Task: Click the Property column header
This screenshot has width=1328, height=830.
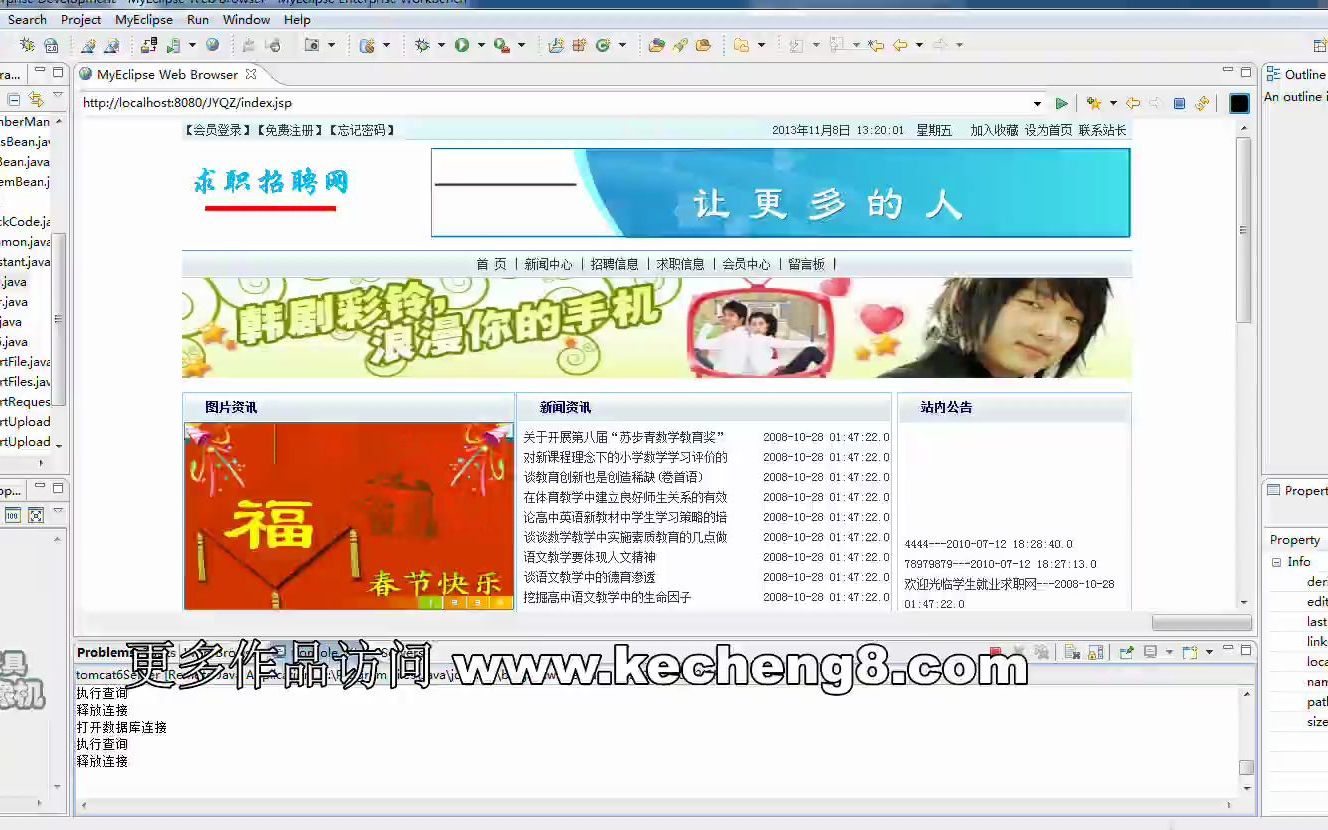Action: 1297,540
